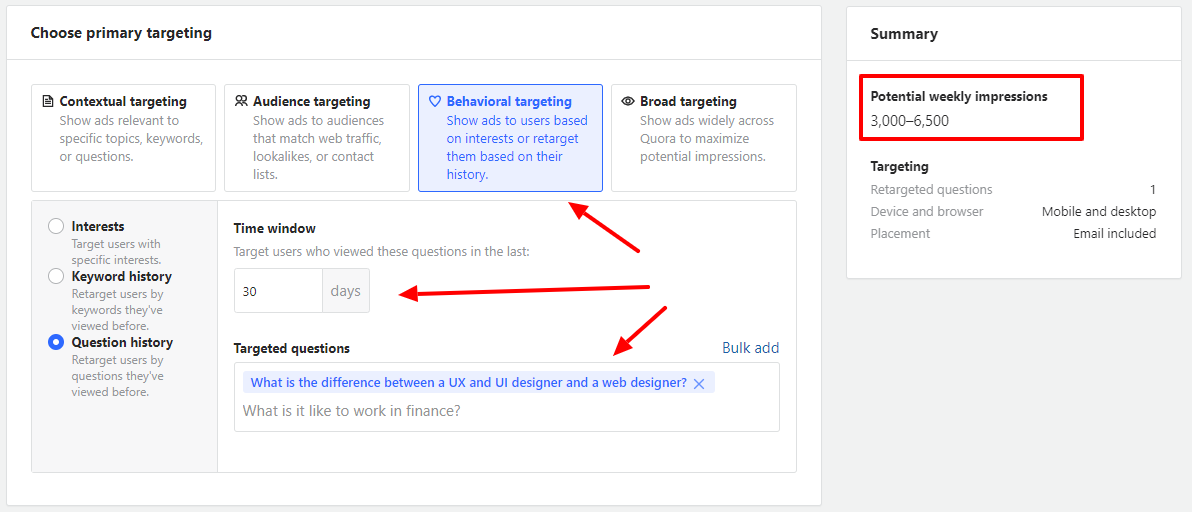Image resolution: width=1192 pixels, height=512 pixels.
Task: Click the Potential weekly impressions value
Action: 909,121
